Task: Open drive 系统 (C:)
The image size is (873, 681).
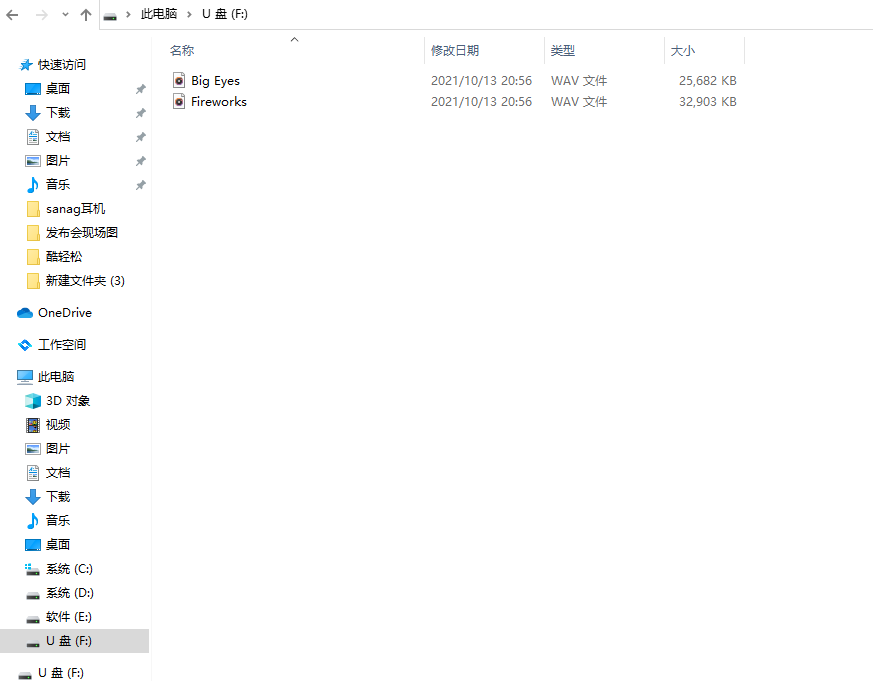Action: point(69,569)
